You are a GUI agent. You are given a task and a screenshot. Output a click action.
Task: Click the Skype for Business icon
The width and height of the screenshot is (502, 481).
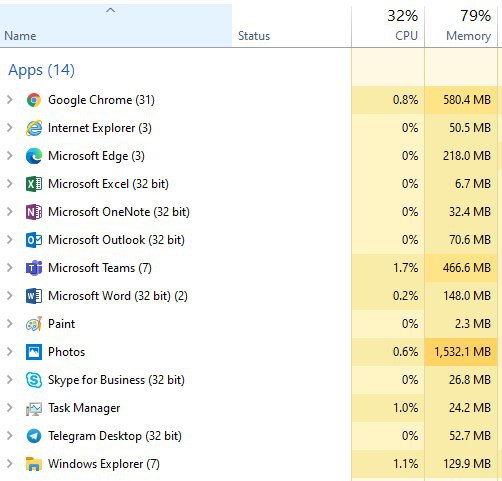pos(34,380)
